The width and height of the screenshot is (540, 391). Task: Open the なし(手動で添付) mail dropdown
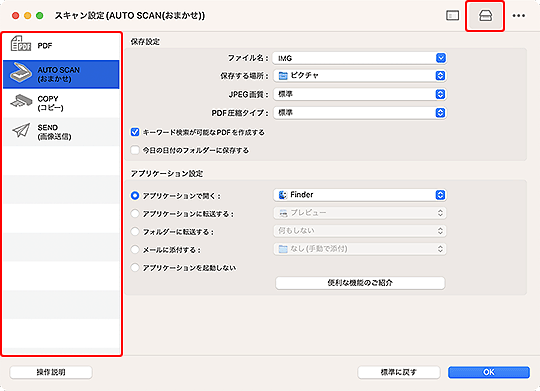click(x=360, y=249)
